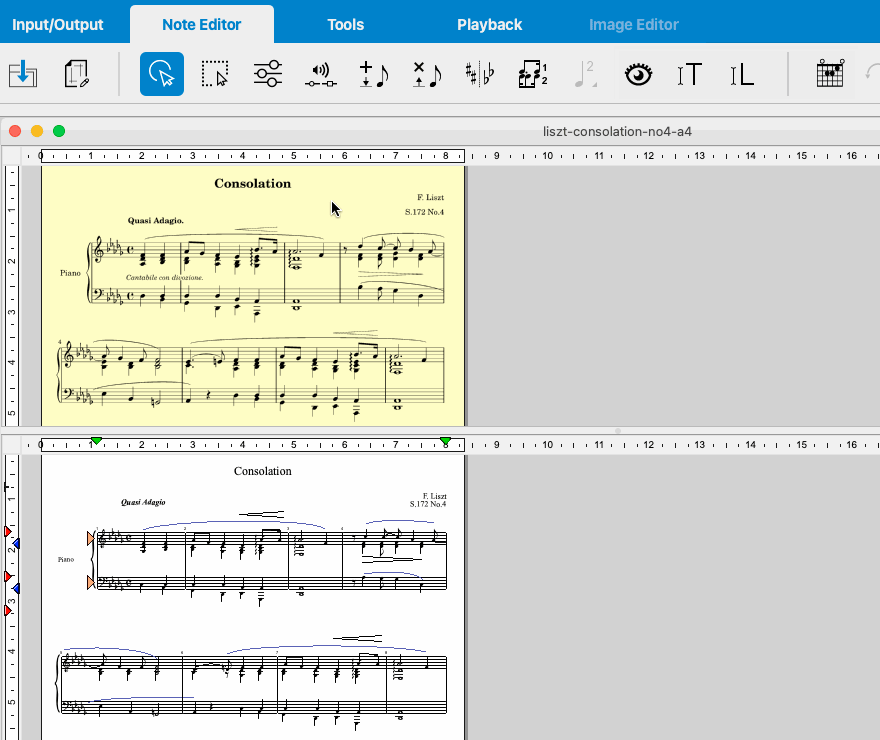Viewport: 880px width, 740px height.
Task: Choose the delete note tool
Action: tap(427, 74)
